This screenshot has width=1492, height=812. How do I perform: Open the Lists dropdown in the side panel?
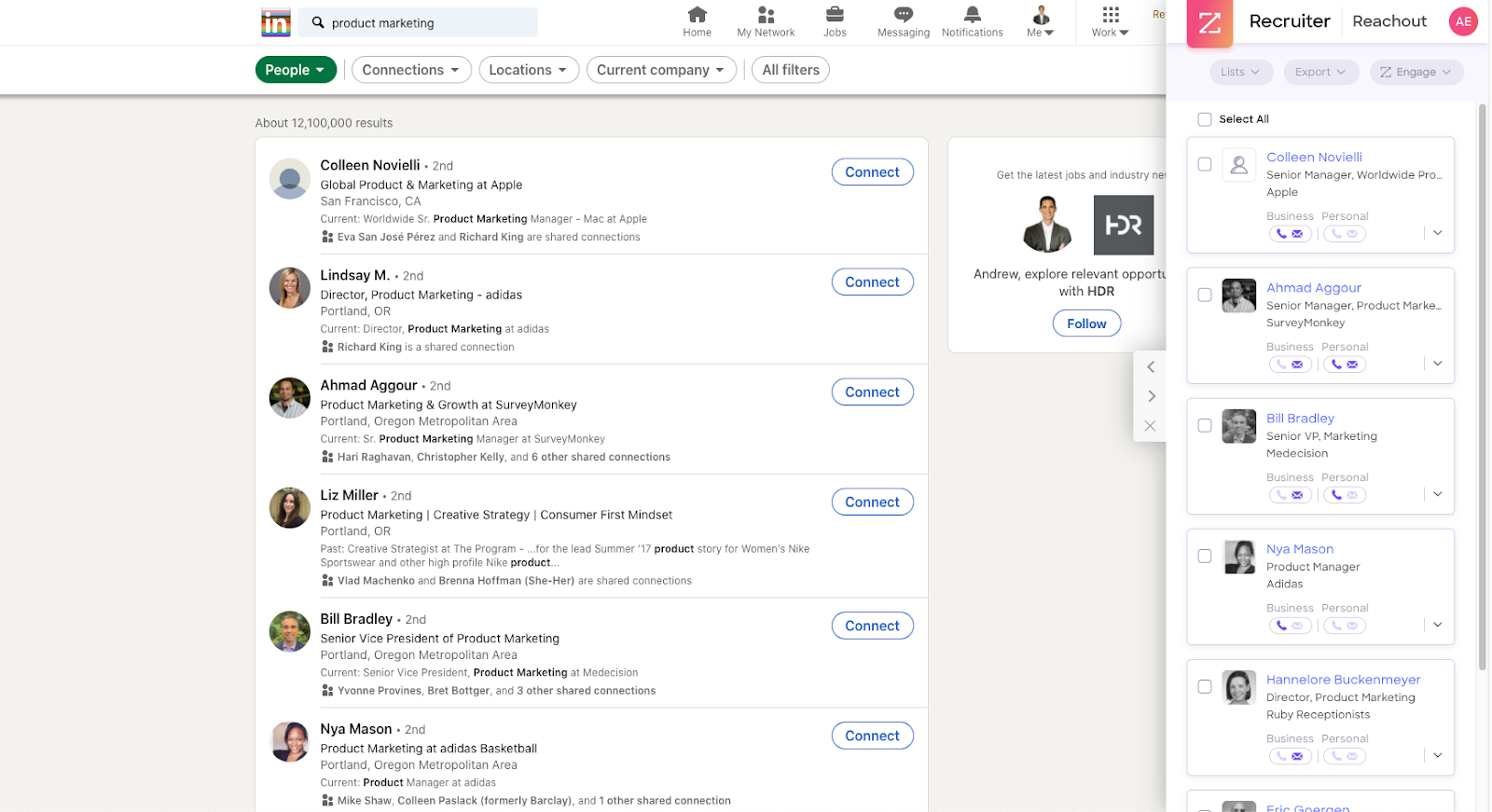point(1240,72)
